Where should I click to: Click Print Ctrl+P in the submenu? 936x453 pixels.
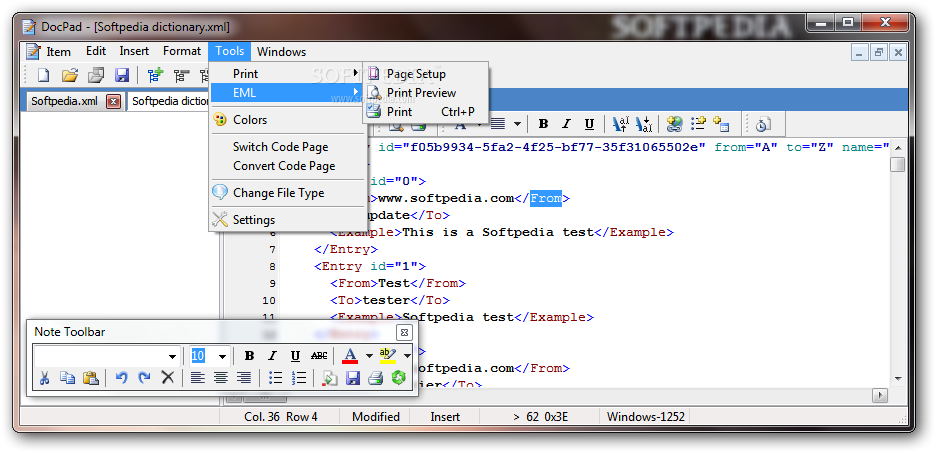click(425, 112)
